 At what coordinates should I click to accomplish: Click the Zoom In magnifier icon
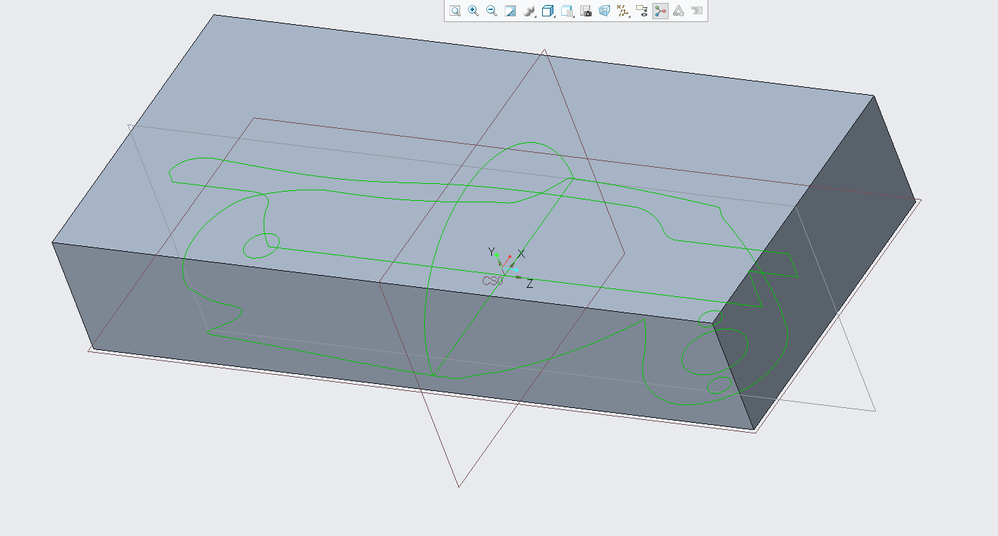(473, 11)
